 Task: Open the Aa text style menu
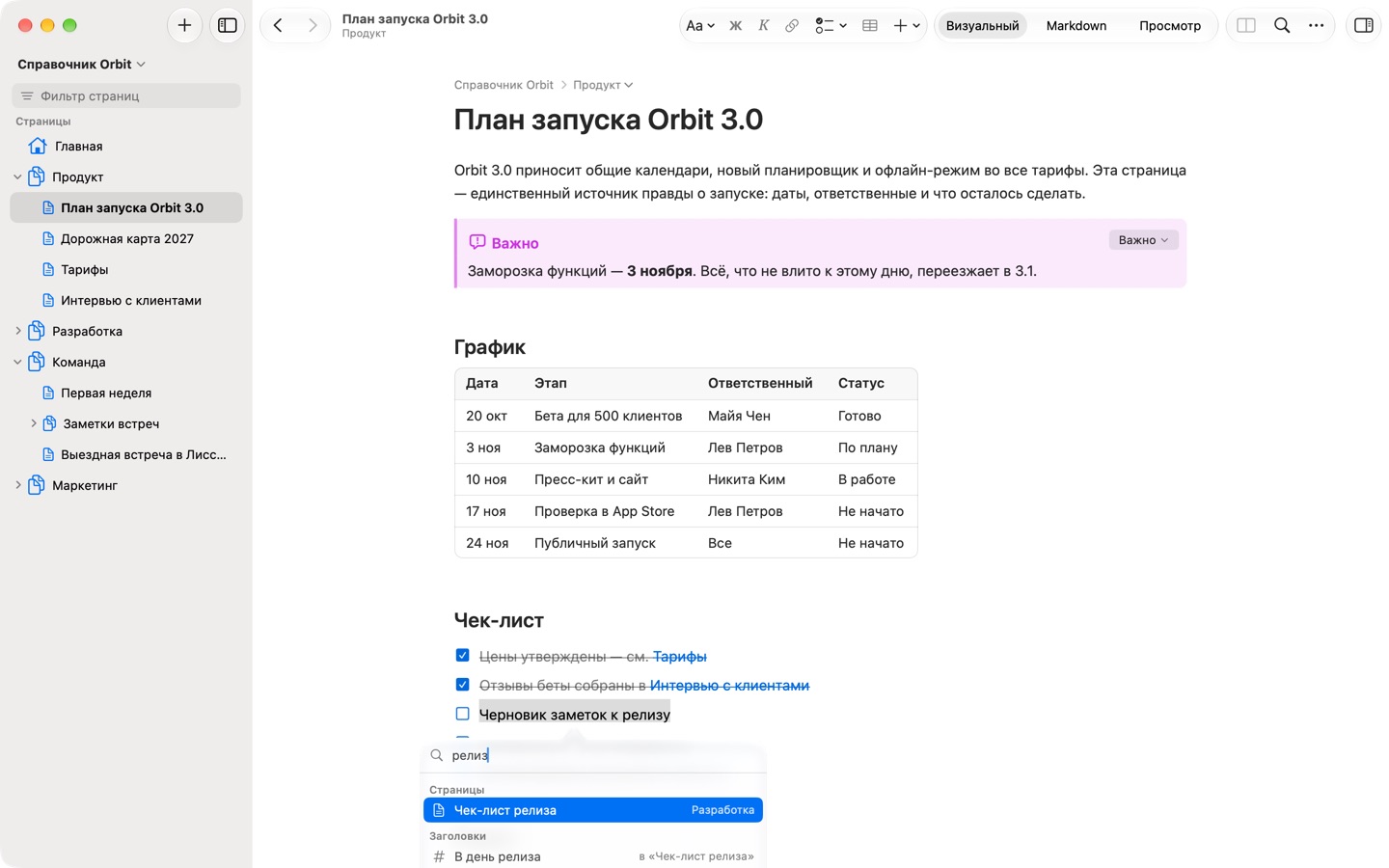point(700,26)
